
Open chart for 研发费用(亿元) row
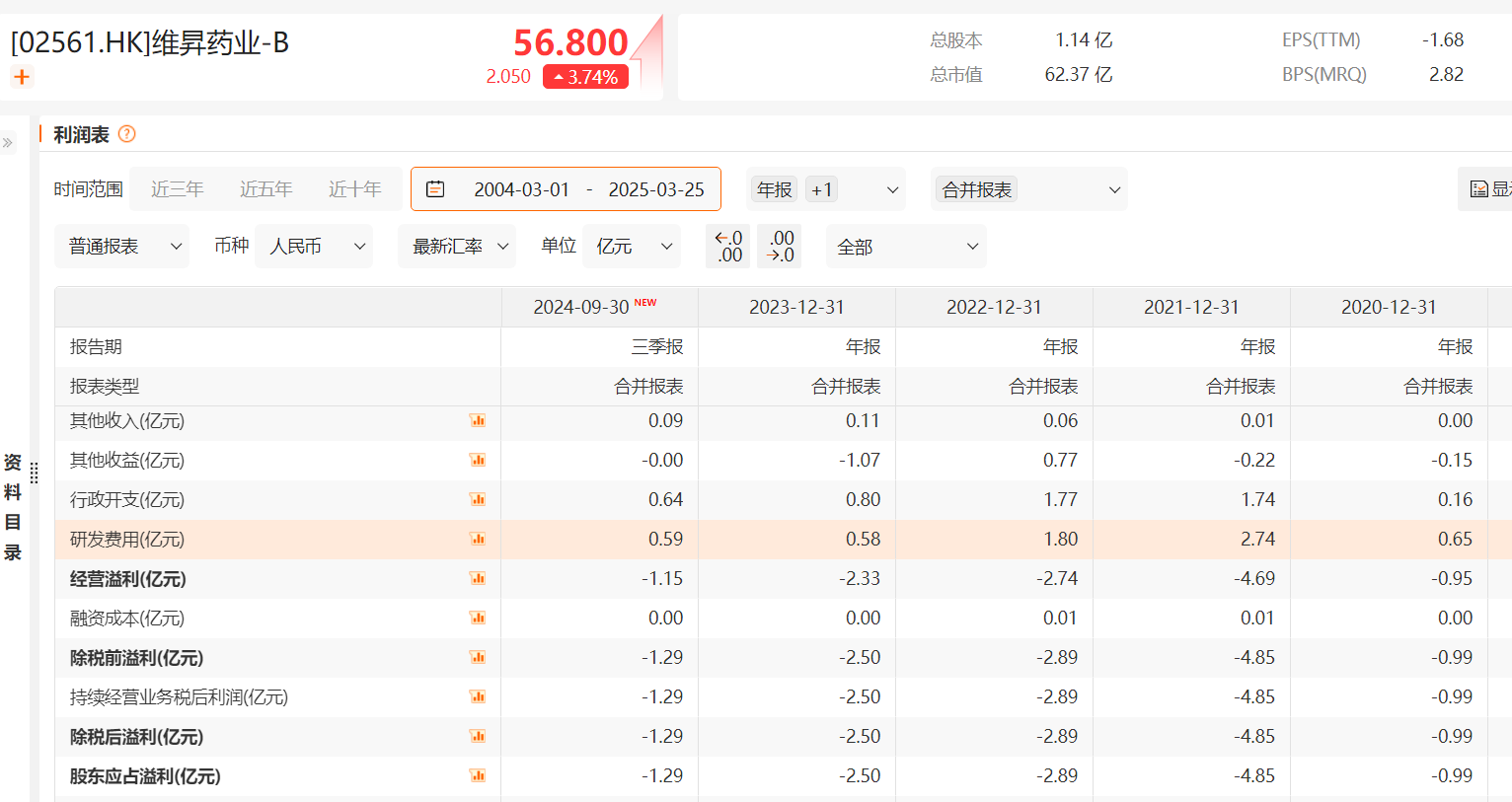point(478,540)
